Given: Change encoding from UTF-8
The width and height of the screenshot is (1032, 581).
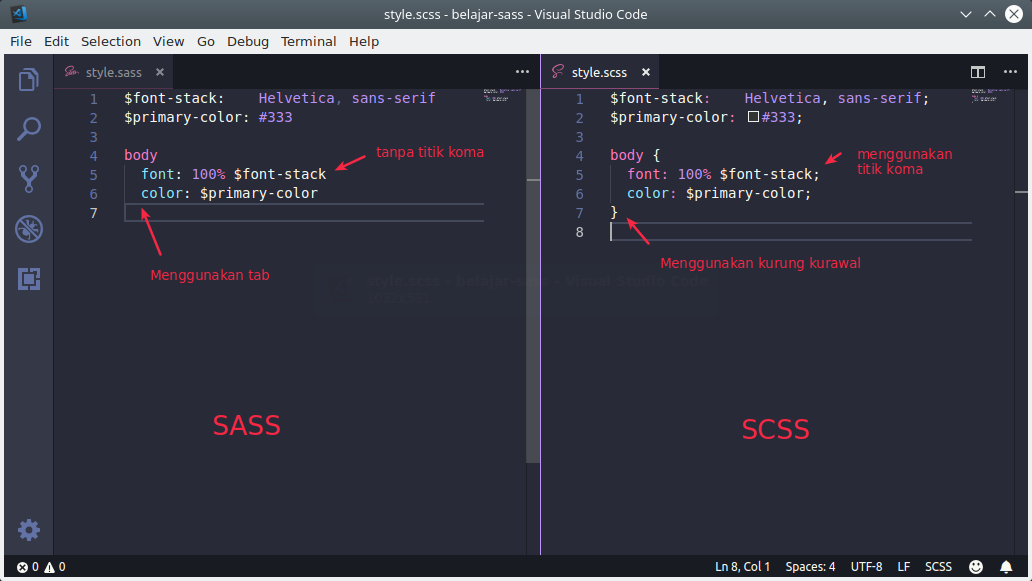Looking at the screenshot, I should pos(866,566).
